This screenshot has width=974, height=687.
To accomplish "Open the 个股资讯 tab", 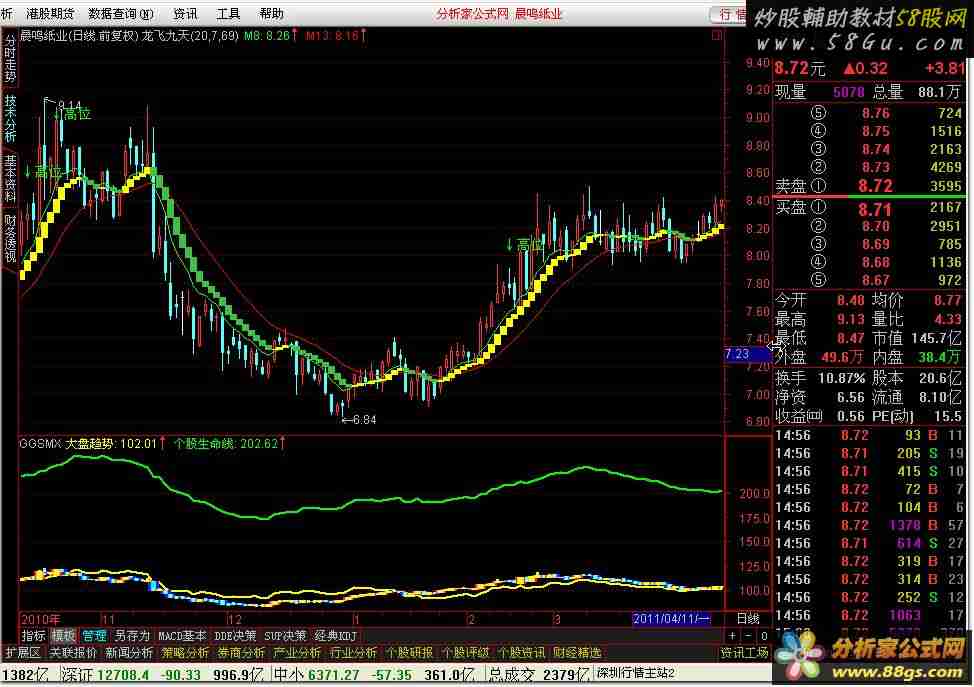I will pyautogui.click(x=521, y=653).
